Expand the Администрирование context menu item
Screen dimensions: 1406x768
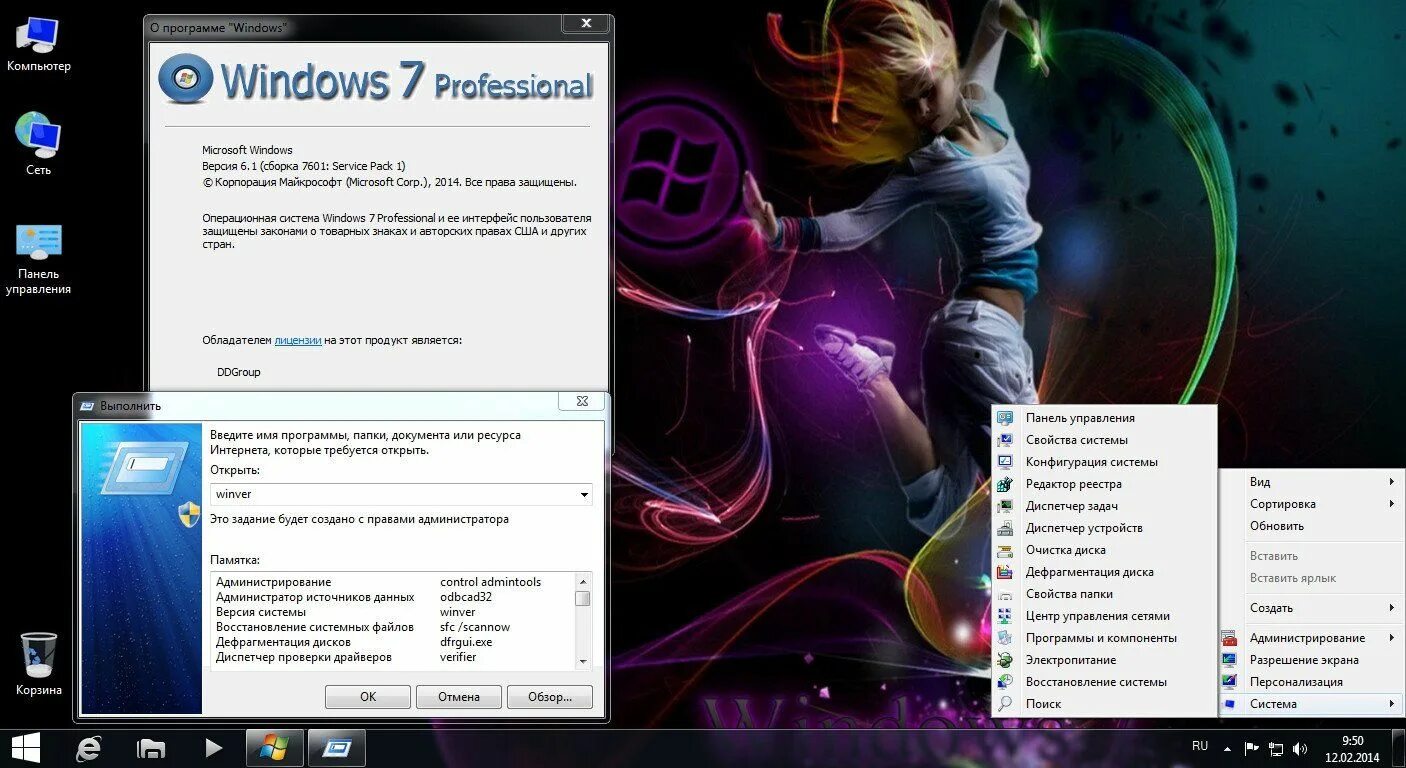pyautogui.click(x=1310, y=638)
